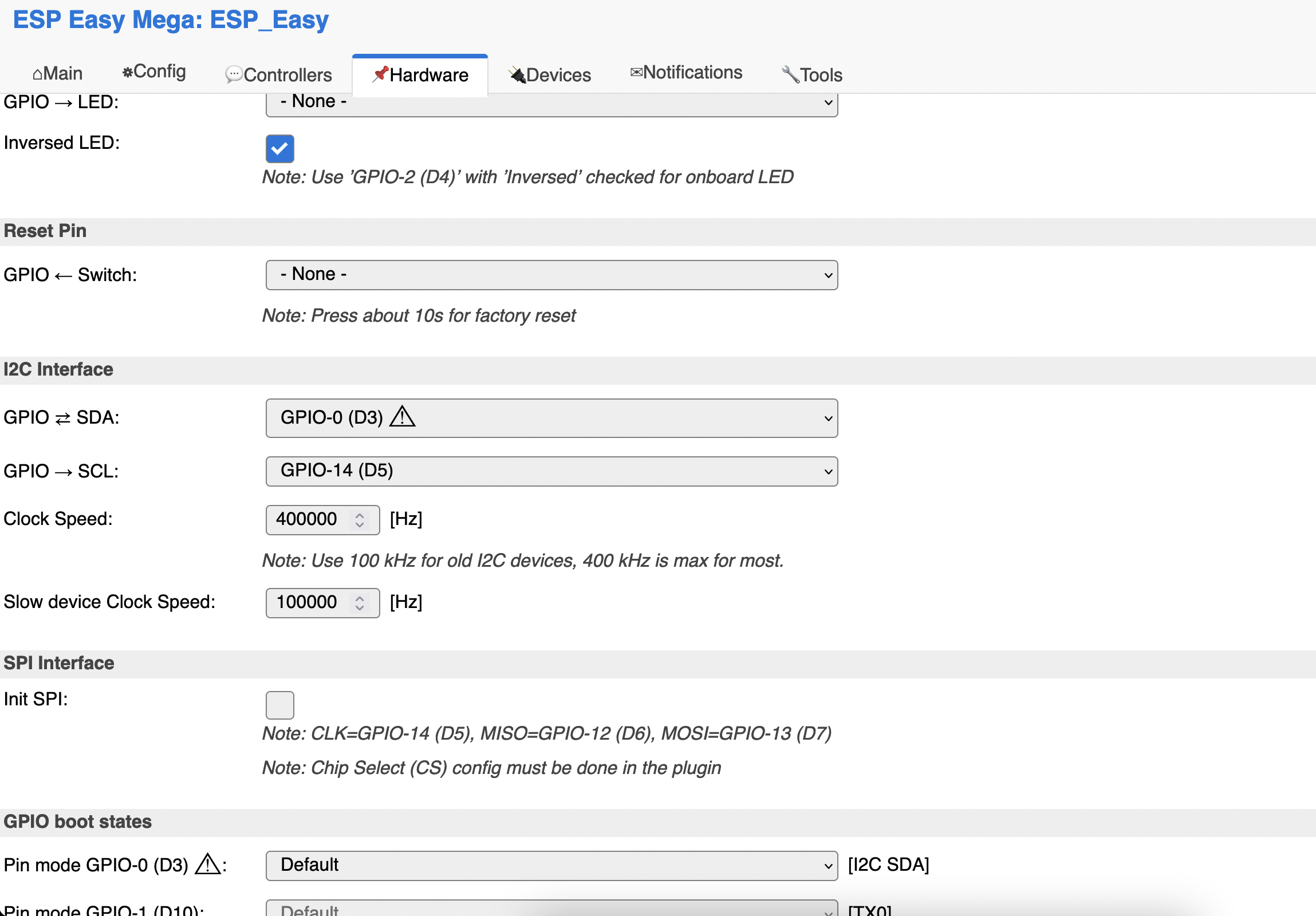Click the speech bubble Controllers icon
1316x916 pixels.
[234, 75]
